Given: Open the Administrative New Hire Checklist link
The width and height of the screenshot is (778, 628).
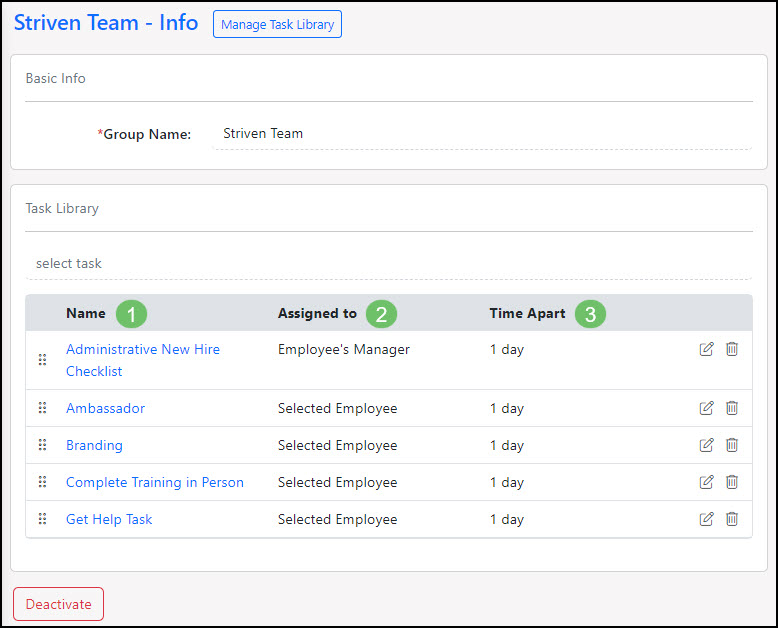Looking at the screenshot, I should pos(143,360).
